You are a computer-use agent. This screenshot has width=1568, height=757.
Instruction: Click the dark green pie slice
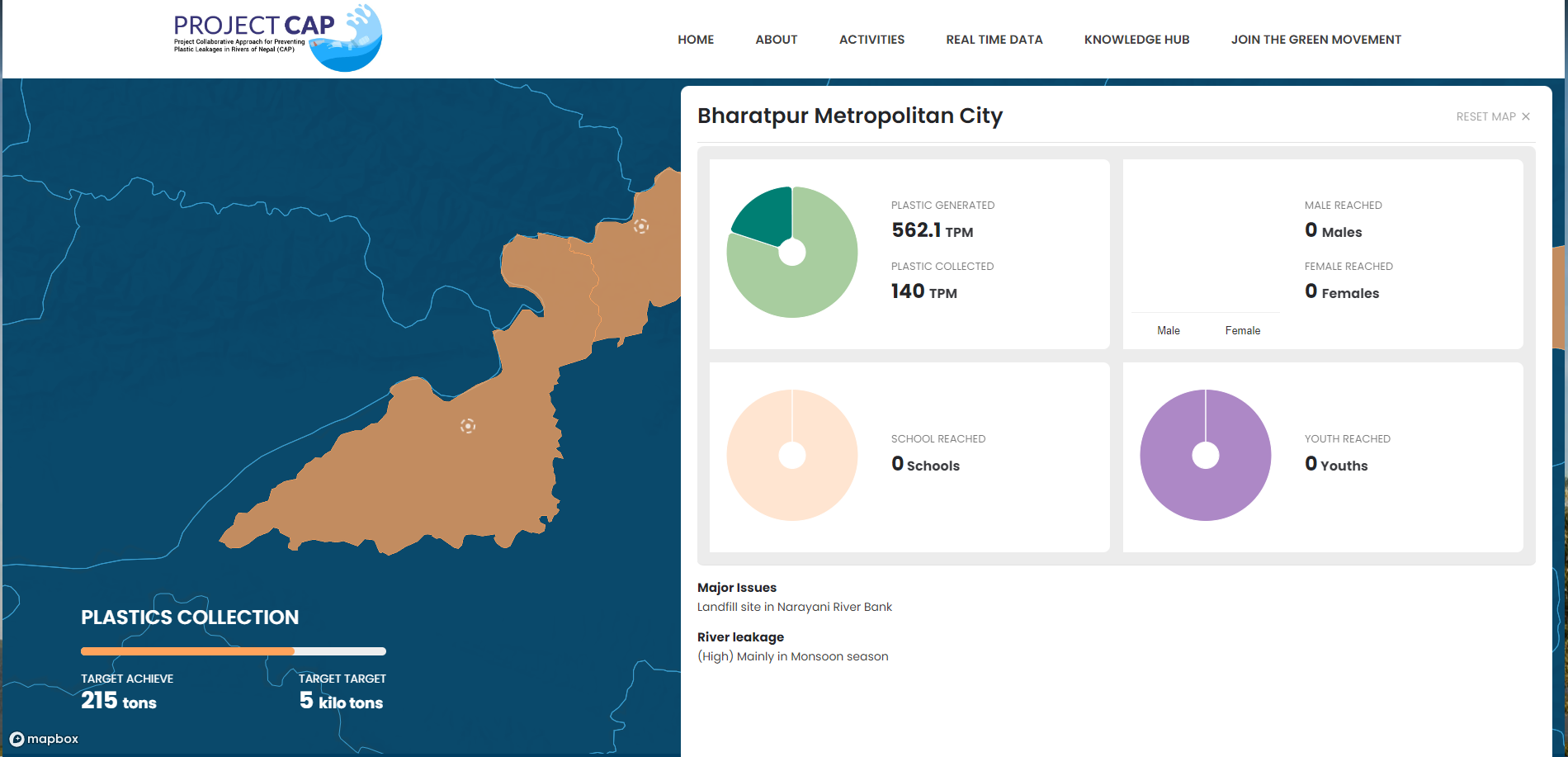pyautogui.click(x=765, y=215)
